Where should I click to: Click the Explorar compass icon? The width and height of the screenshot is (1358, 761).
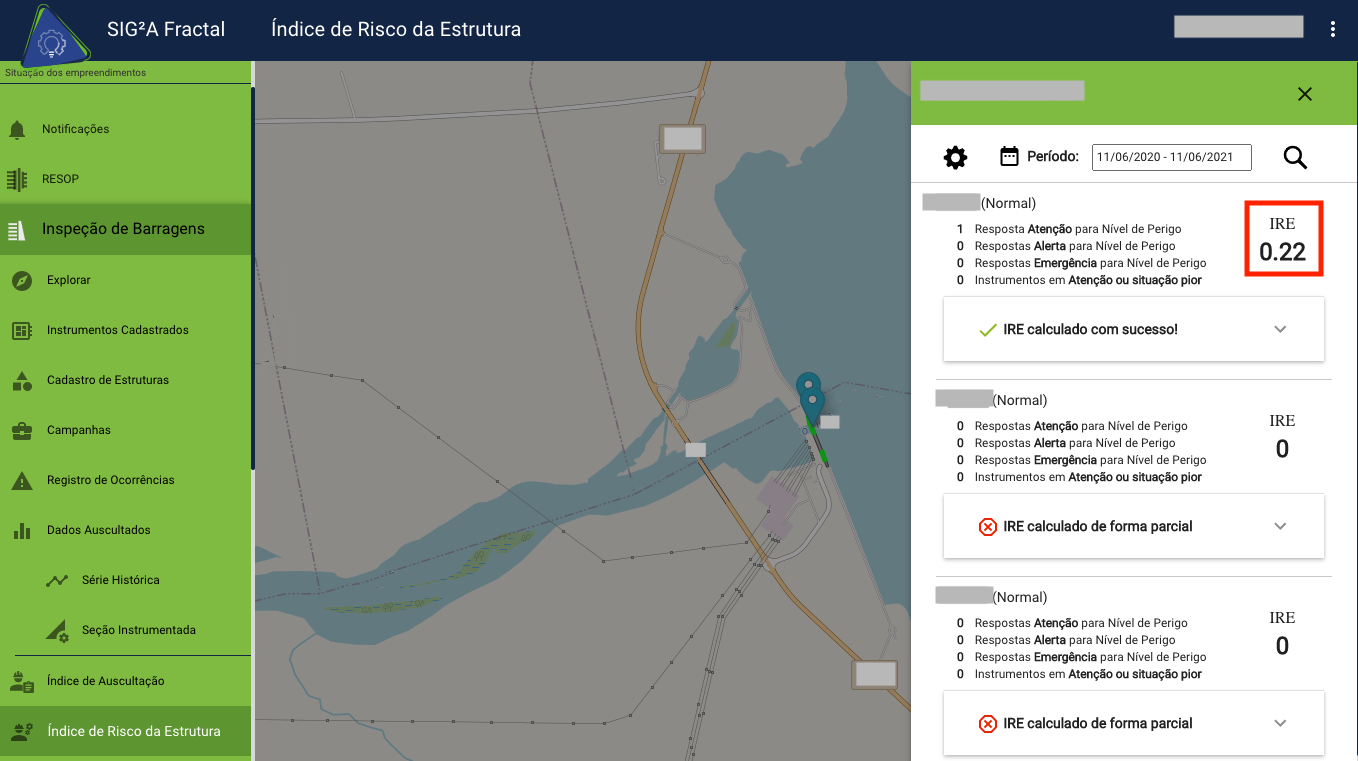coord(22,280)
